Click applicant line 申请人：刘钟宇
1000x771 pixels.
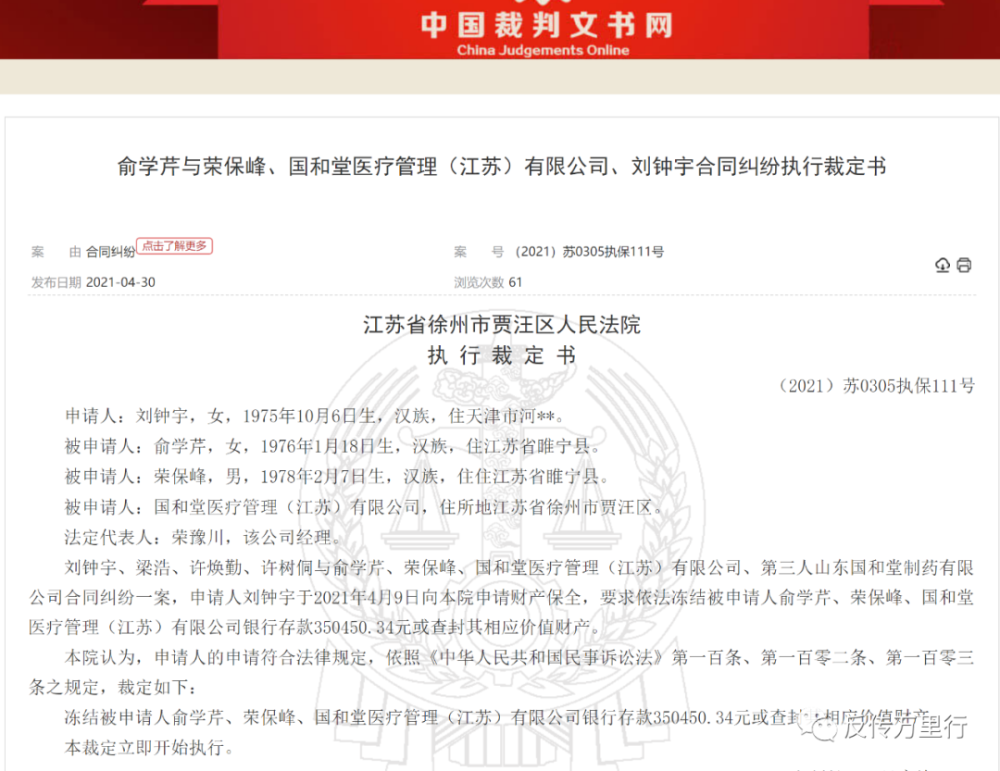315,416
